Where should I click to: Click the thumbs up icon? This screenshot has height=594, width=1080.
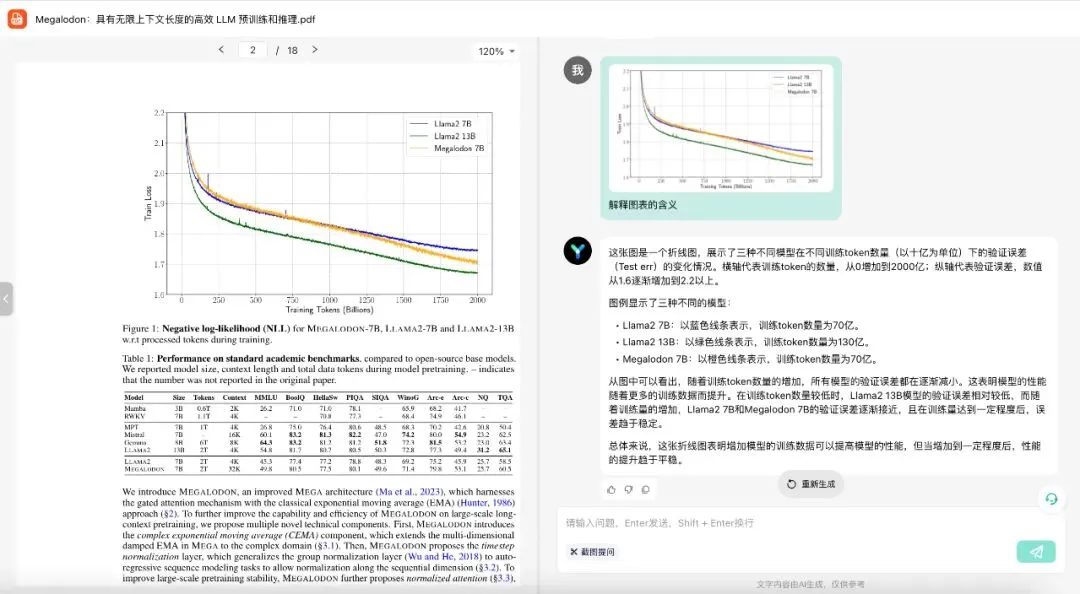[611, 490]
